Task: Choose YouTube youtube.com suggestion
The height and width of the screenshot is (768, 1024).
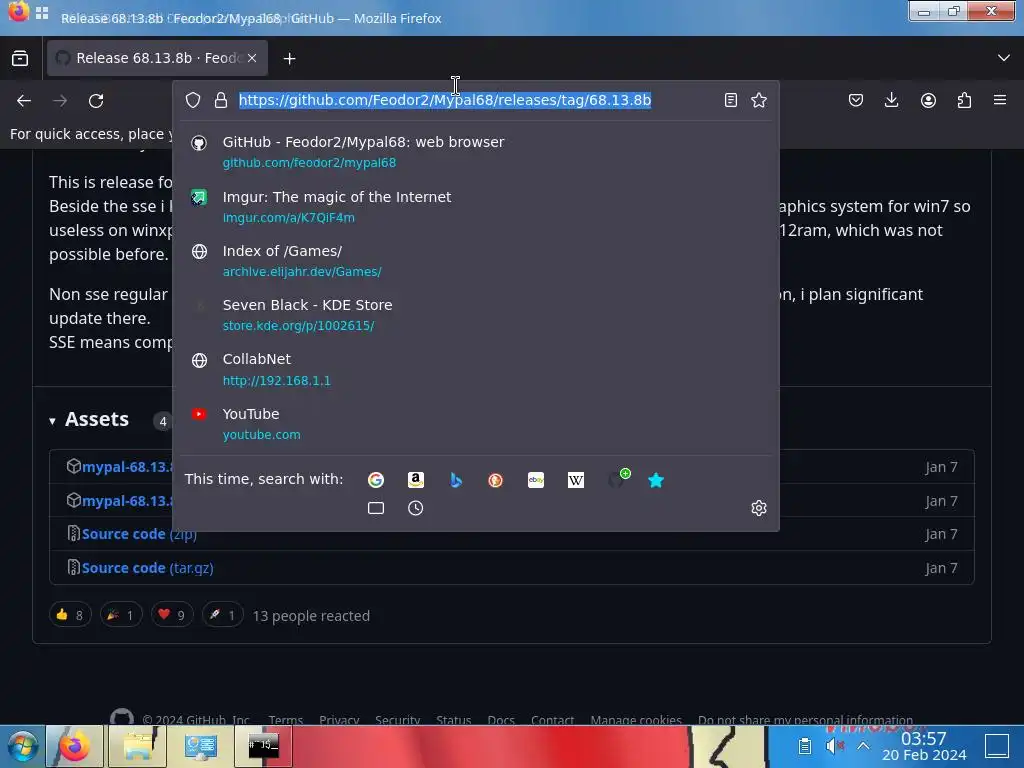Action: point(475,424)
